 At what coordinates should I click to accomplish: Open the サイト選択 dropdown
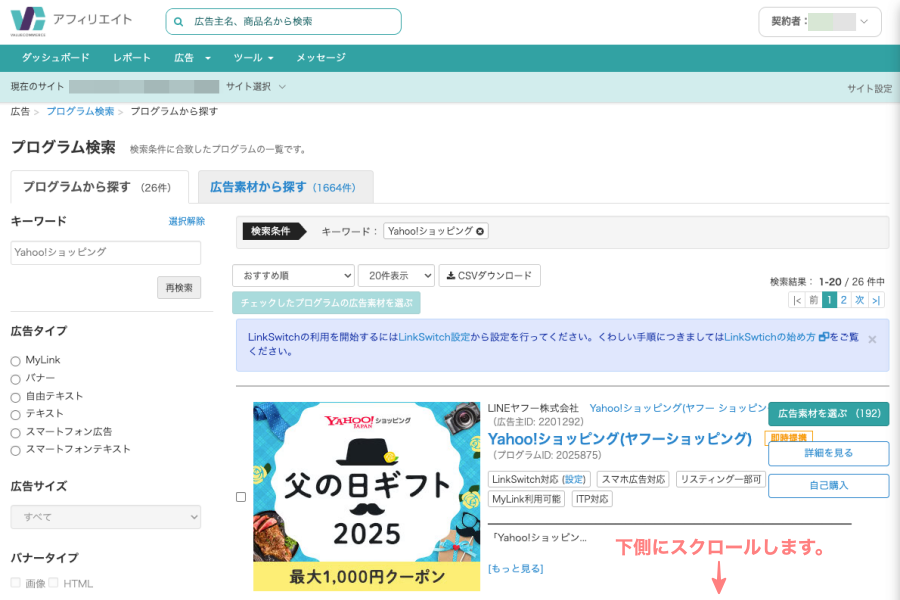[255, 87]
